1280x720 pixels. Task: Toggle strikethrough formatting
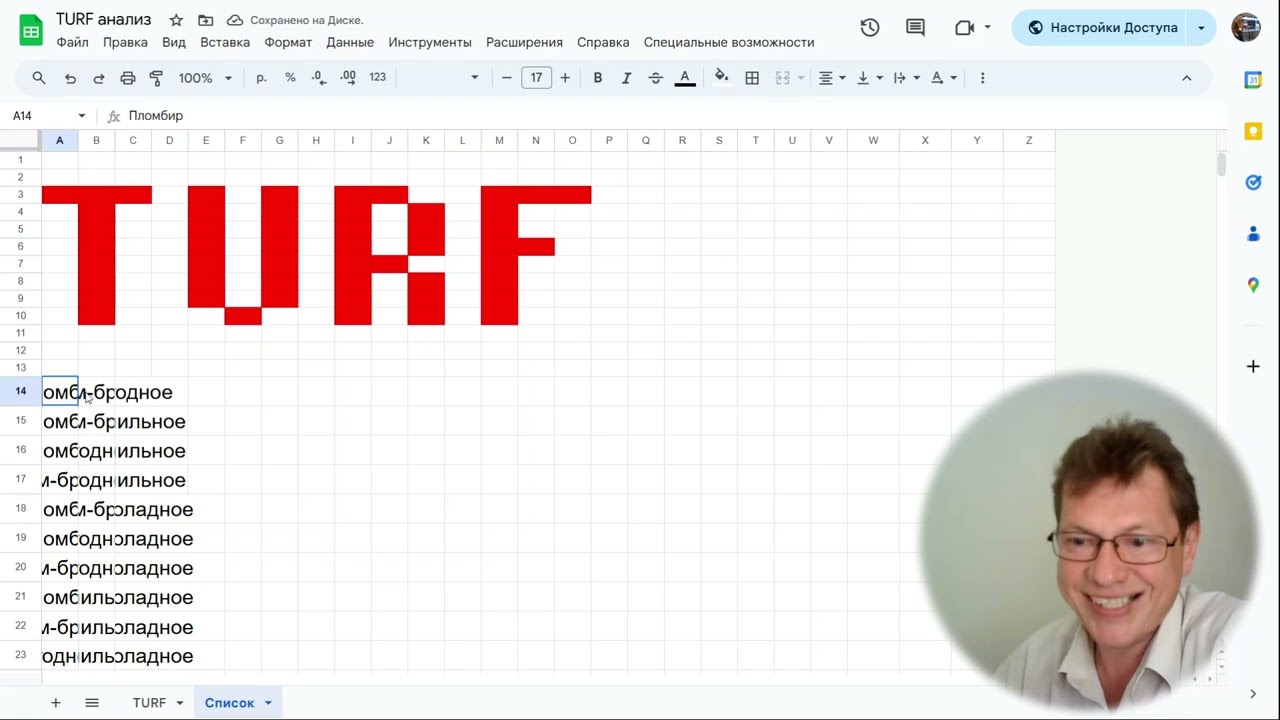(x=656, y=77)
